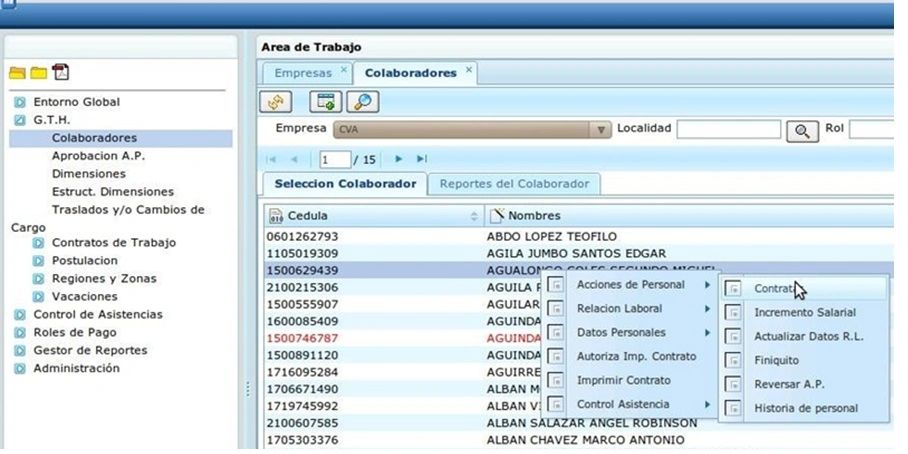Switch to the Empresas tab

[x=303, y=73]
